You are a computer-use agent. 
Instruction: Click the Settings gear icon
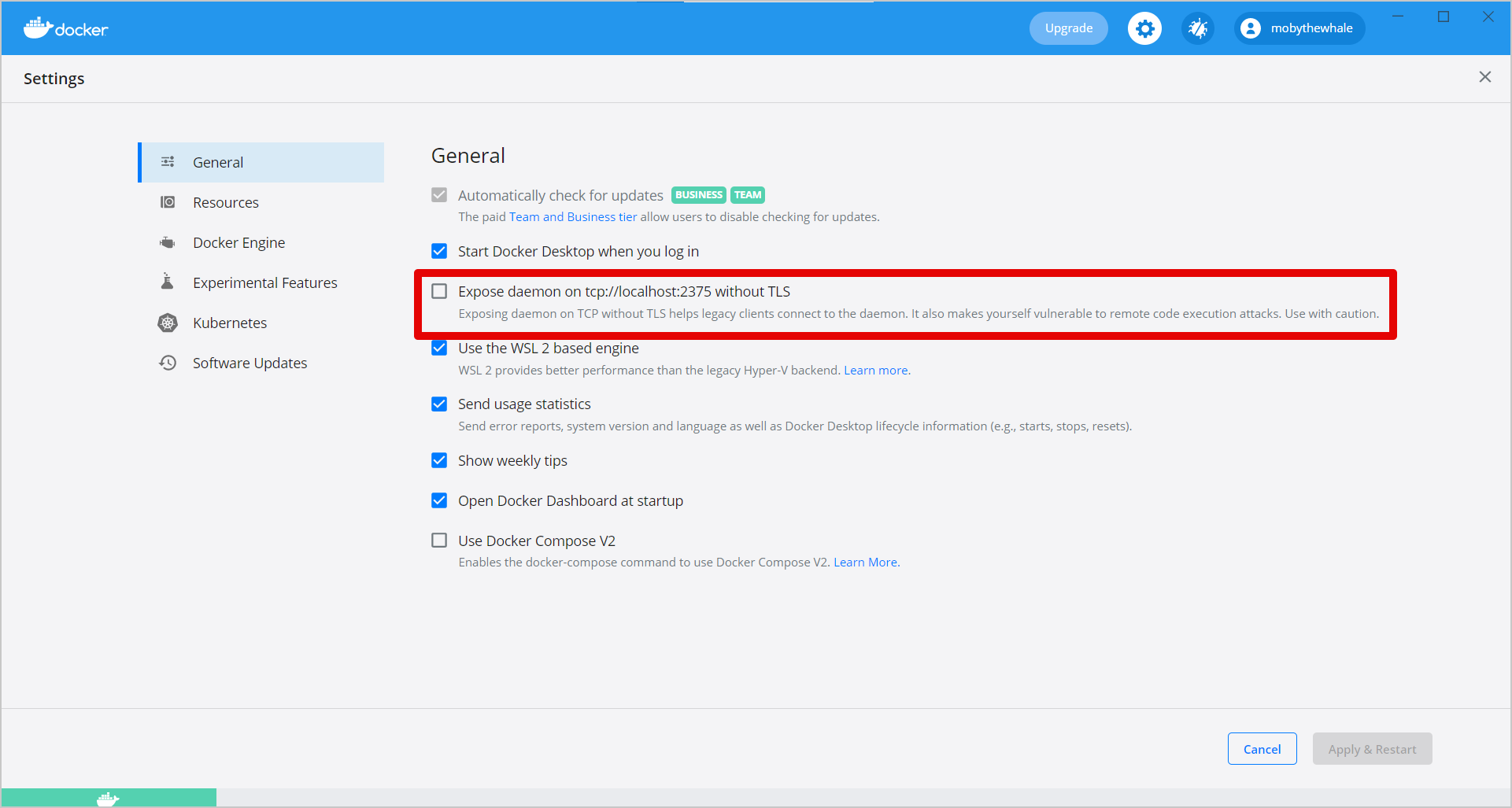click(x=1144, y=28)
